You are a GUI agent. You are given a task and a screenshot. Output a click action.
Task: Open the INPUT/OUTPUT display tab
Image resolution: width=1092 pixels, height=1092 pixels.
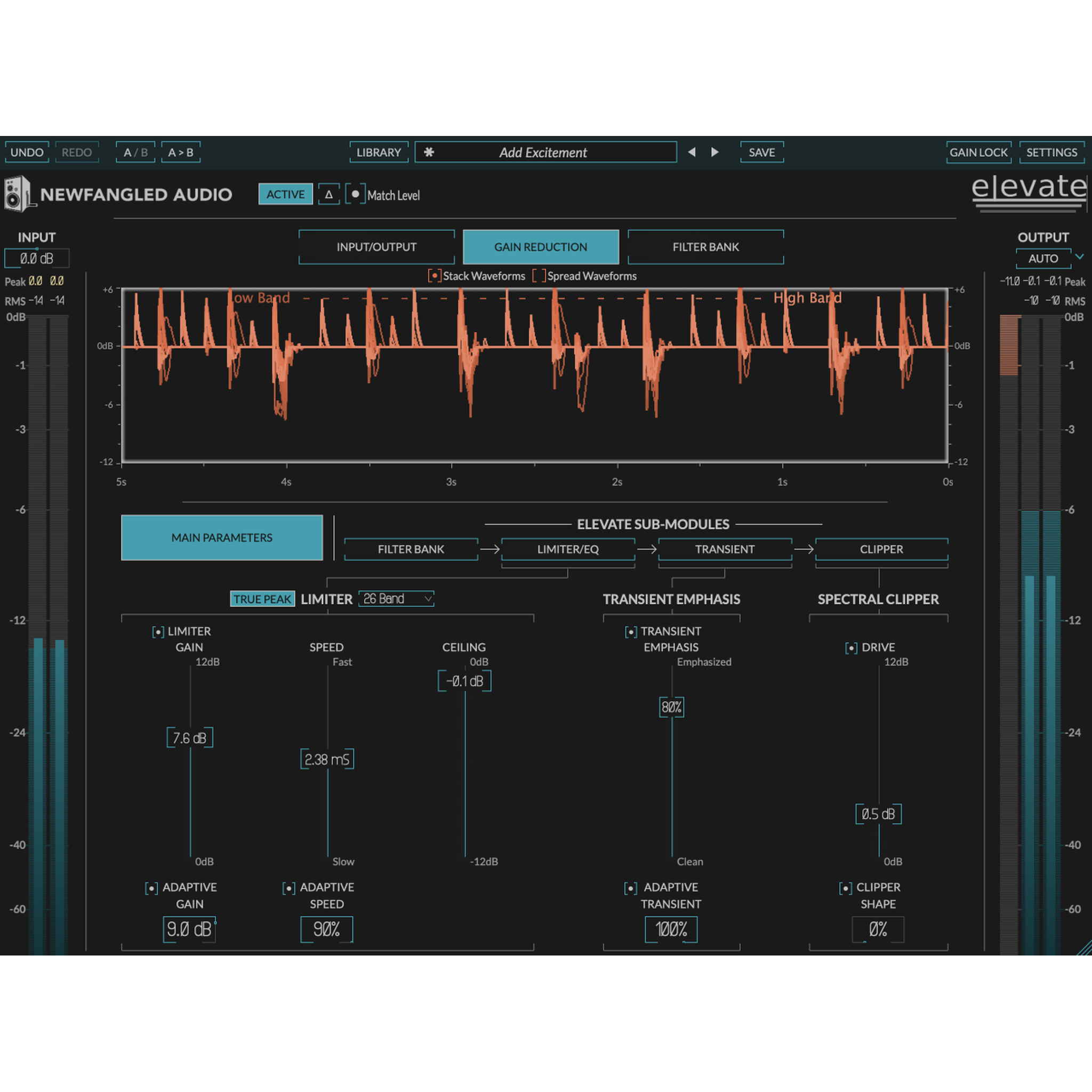pos(376,247)
